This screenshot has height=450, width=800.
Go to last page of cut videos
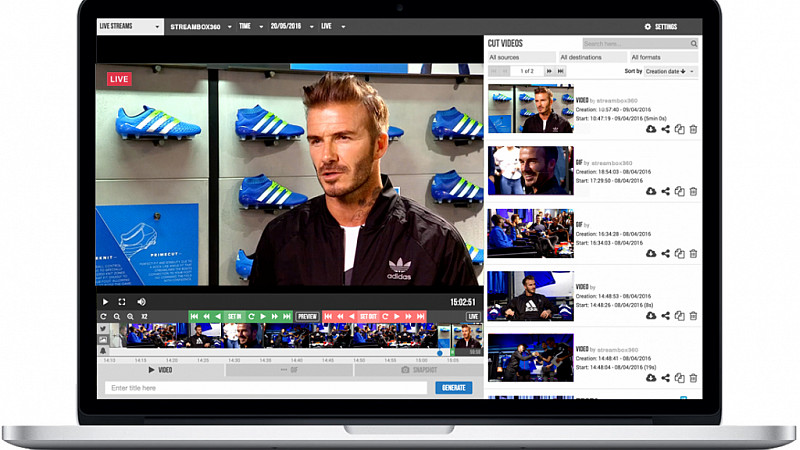click(x=560, y=71)
